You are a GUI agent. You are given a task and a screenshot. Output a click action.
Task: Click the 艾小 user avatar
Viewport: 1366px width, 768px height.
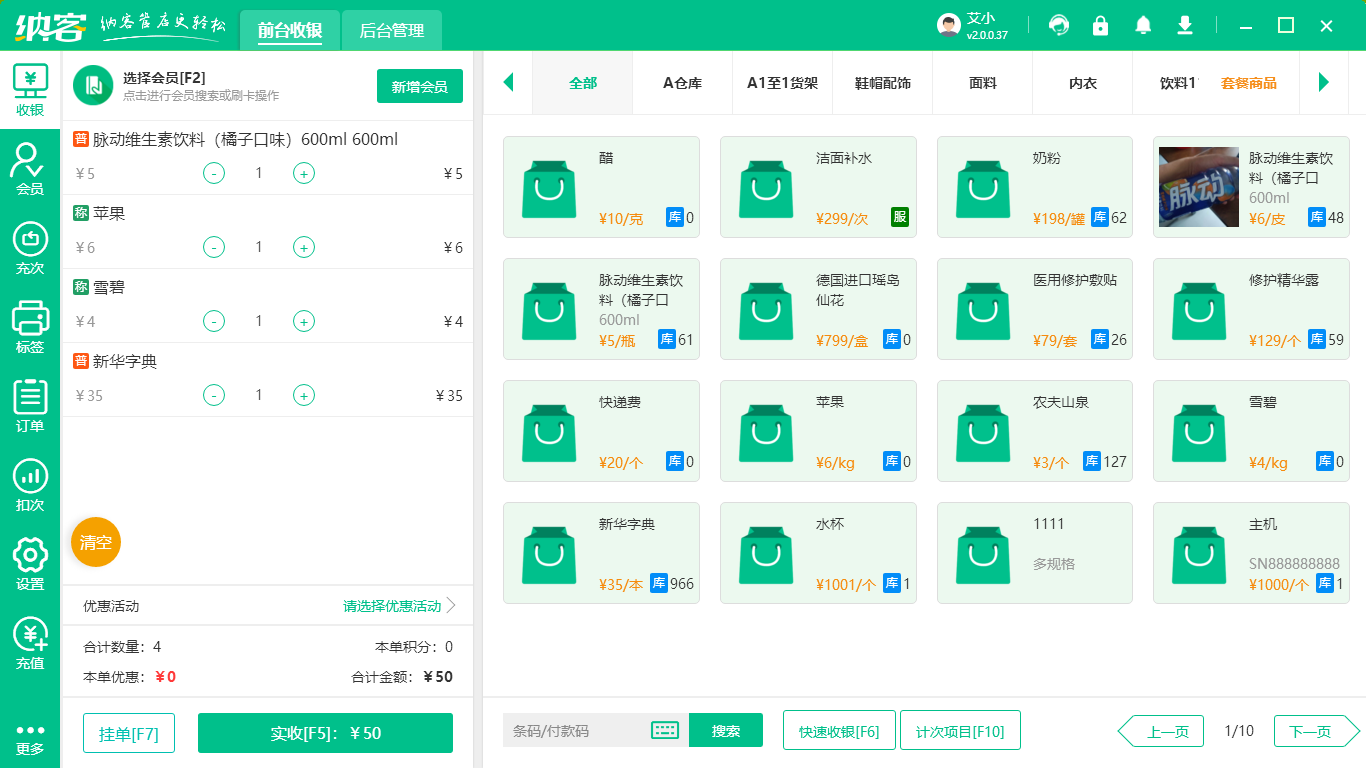tap(949, 25)
